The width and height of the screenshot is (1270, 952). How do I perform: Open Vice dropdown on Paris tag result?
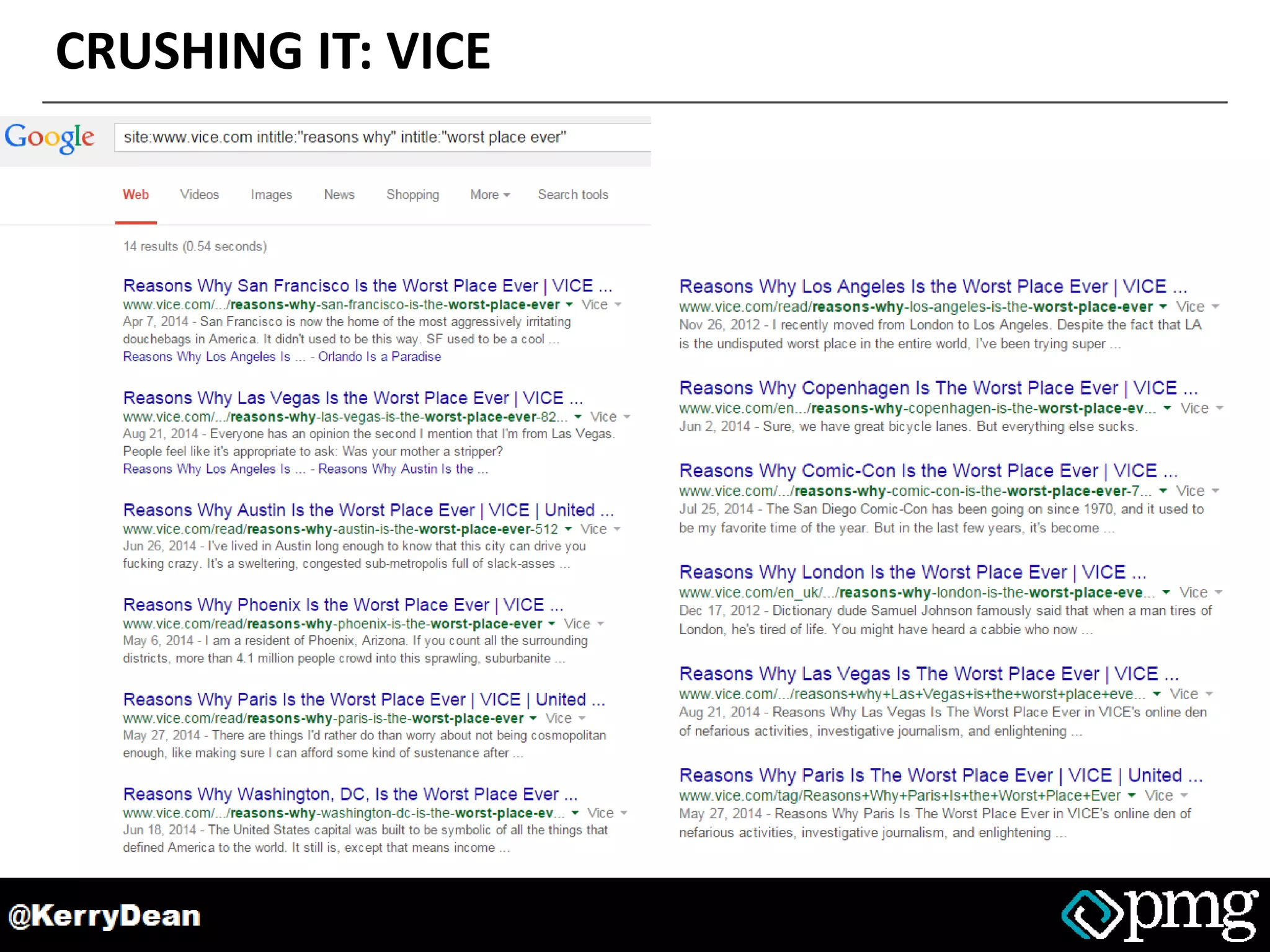pyautogui.click(x=1166, y=796)
